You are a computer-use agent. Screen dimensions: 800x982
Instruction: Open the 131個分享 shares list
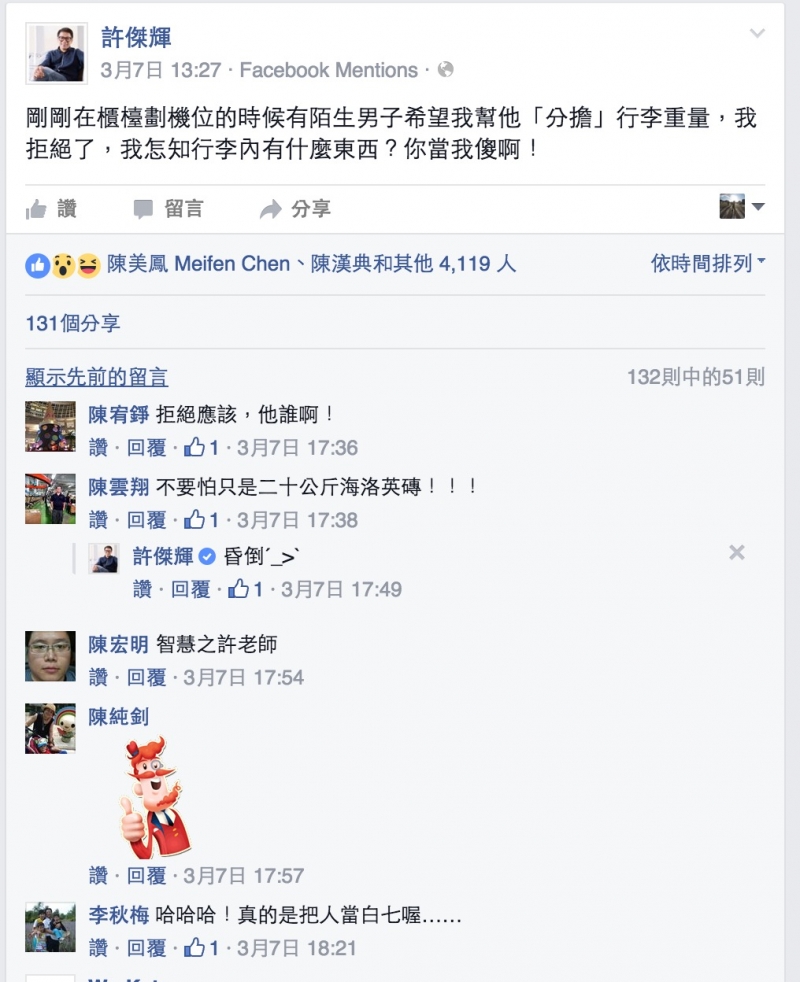(73, 323)
